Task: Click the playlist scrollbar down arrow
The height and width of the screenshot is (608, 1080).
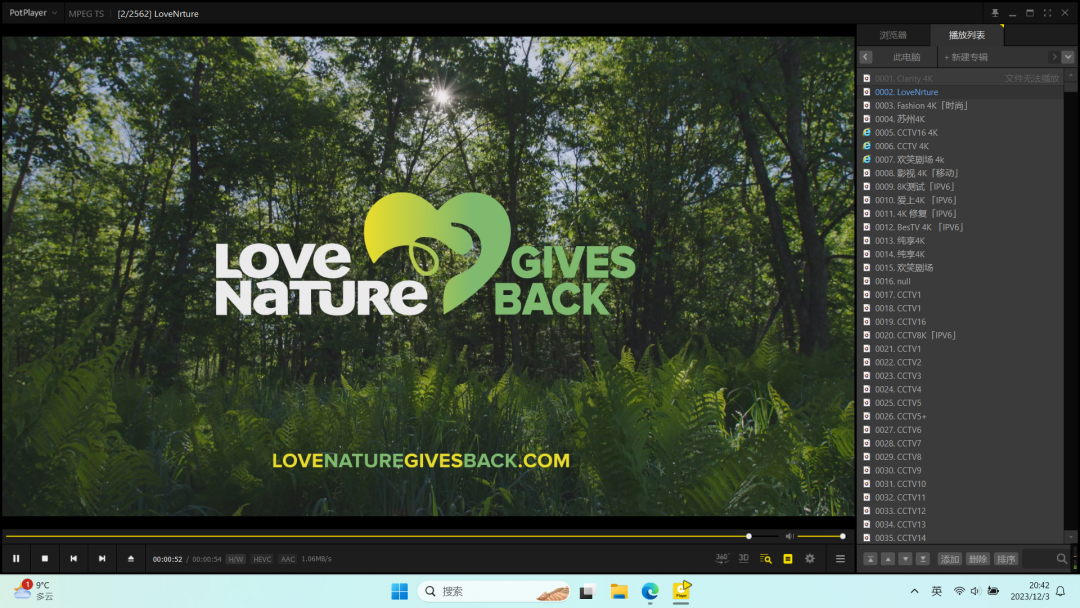Action: pyautogui.click(x=1070, y=537)
